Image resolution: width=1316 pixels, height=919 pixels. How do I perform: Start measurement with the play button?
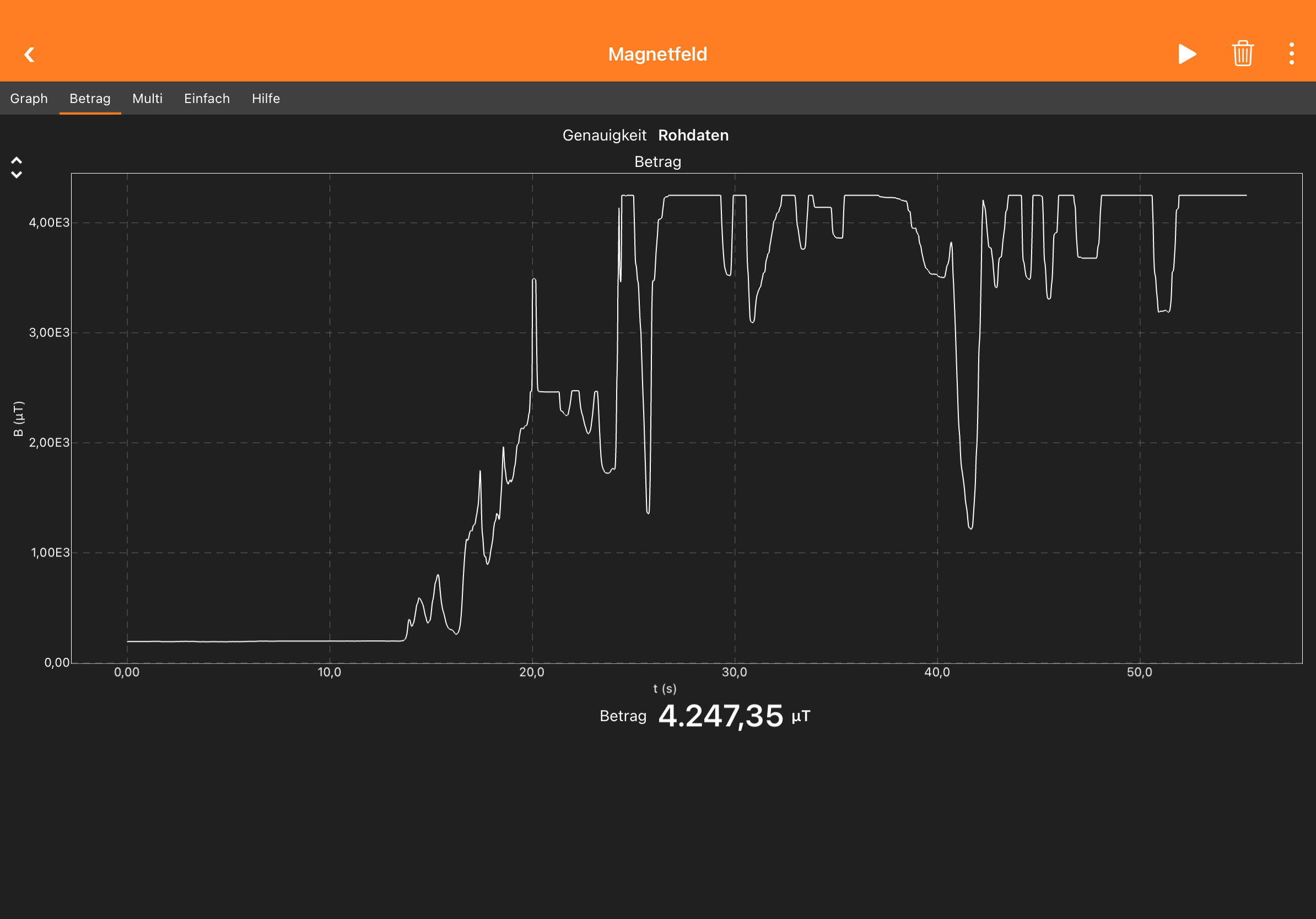pos(1186,54)
